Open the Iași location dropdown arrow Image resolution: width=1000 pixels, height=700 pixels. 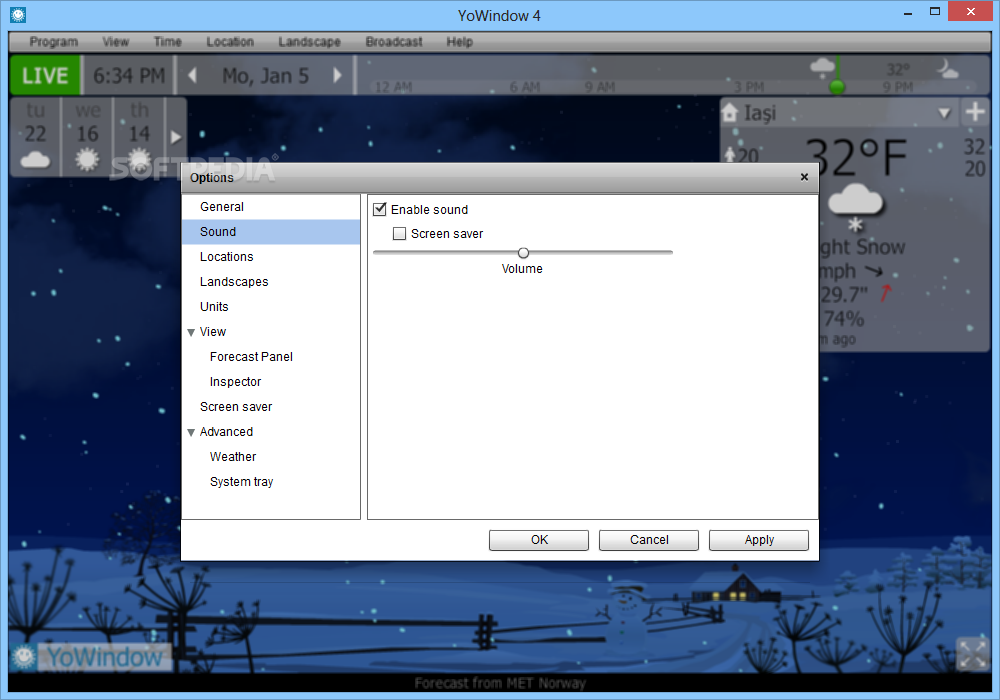945,113
